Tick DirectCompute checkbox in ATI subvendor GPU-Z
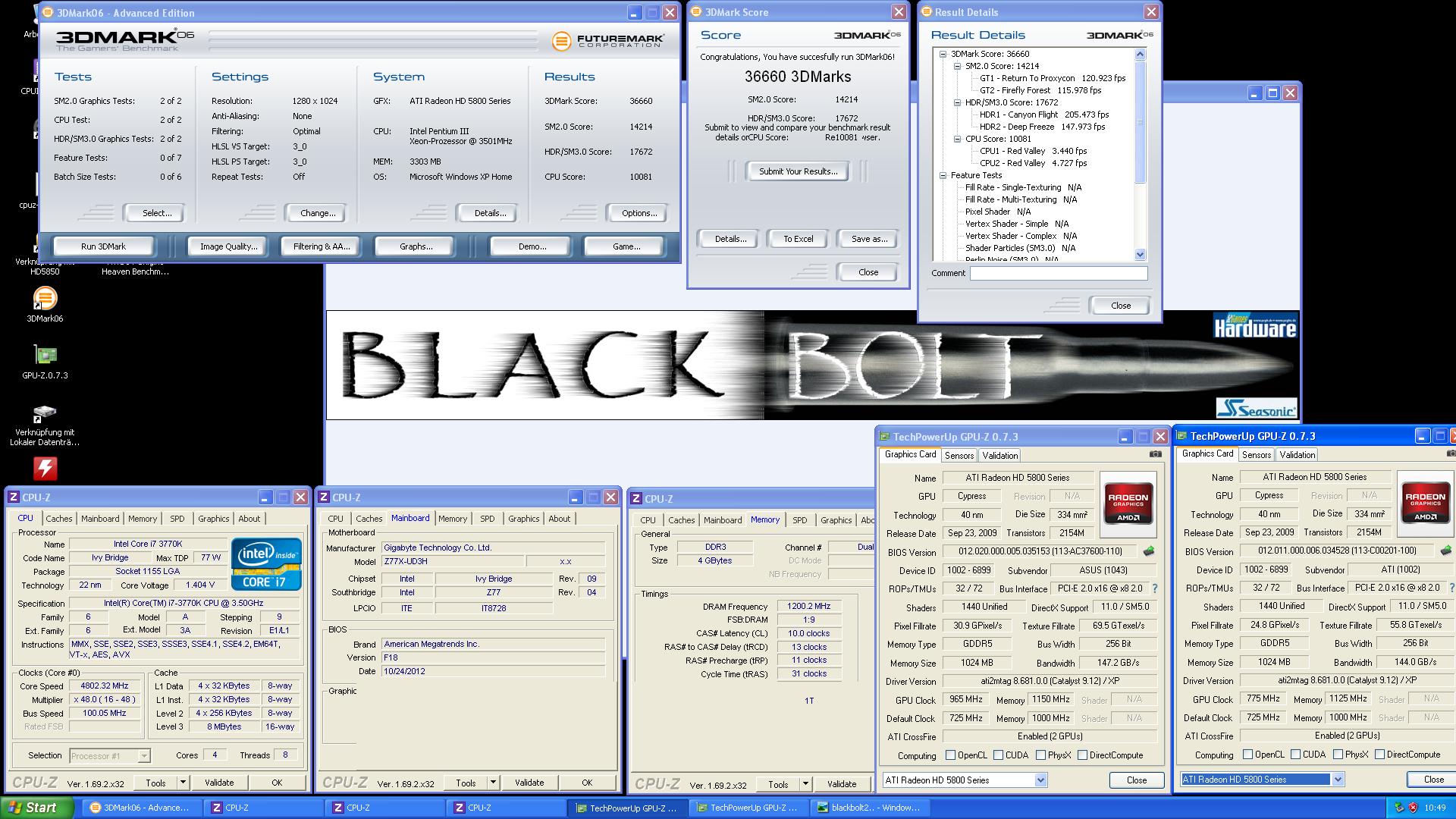This screenshot has width=1456, height=819. coord(1379,755)
